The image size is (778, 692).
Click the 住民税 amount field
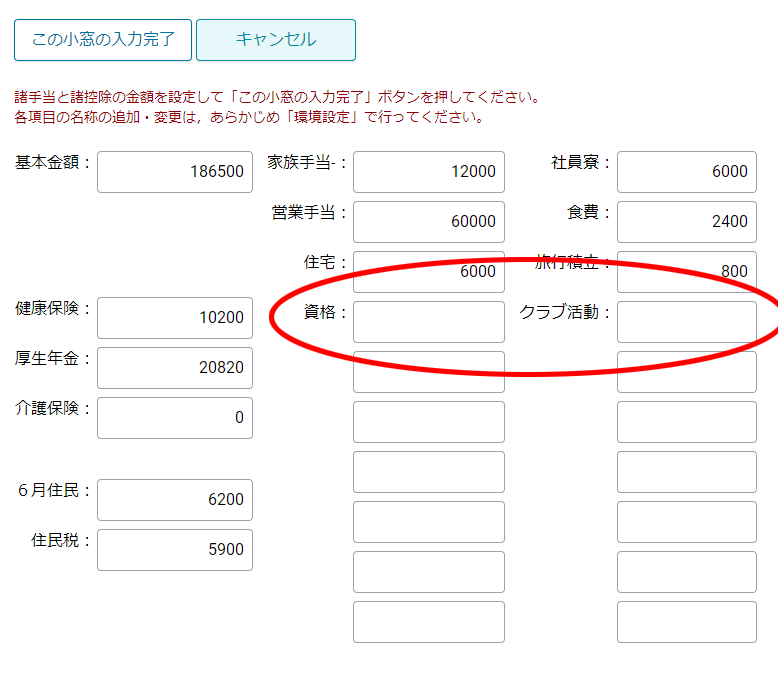[x=174, y=549]
